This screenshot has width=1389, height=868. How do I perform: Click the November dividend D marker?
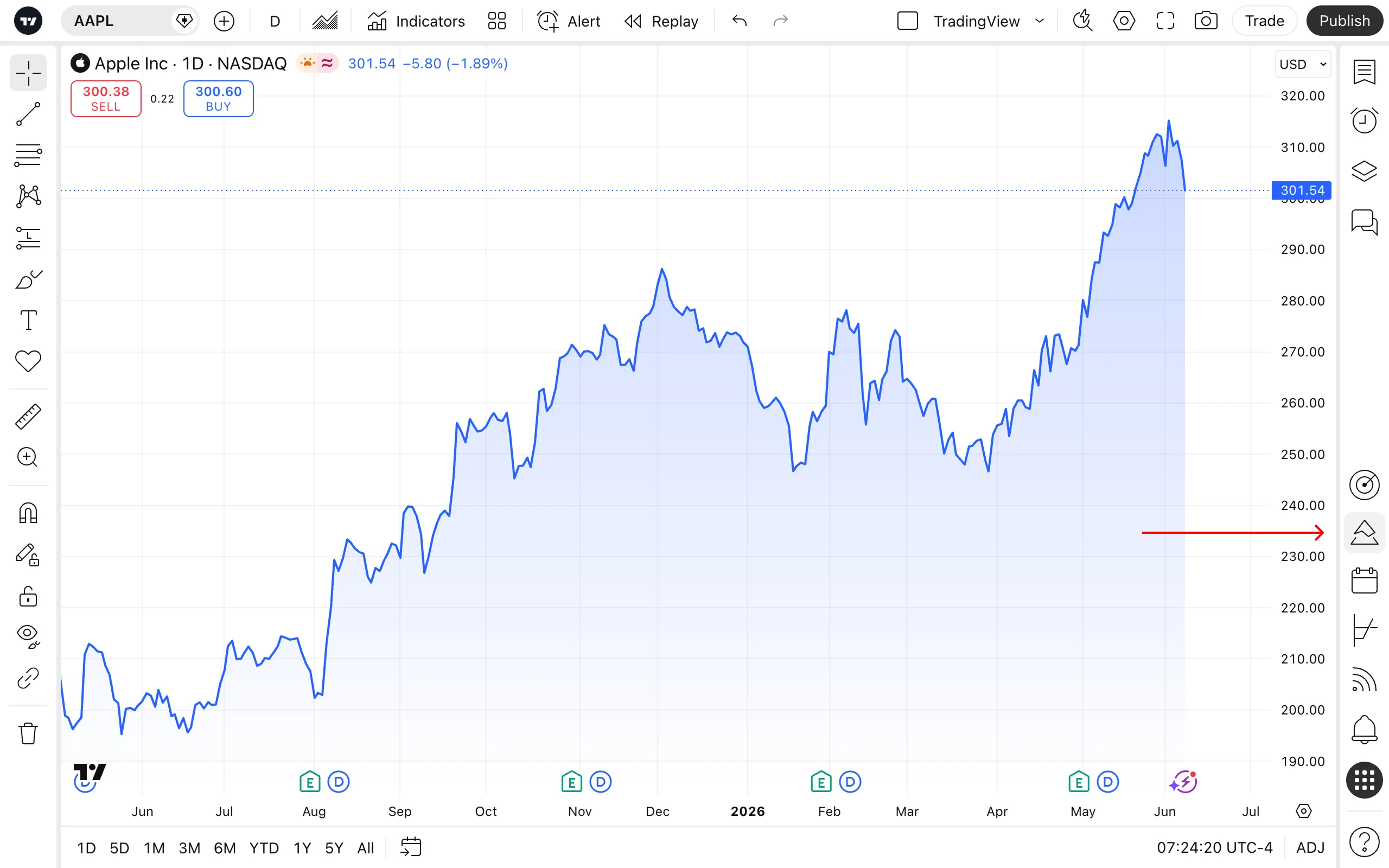(601, 782)
